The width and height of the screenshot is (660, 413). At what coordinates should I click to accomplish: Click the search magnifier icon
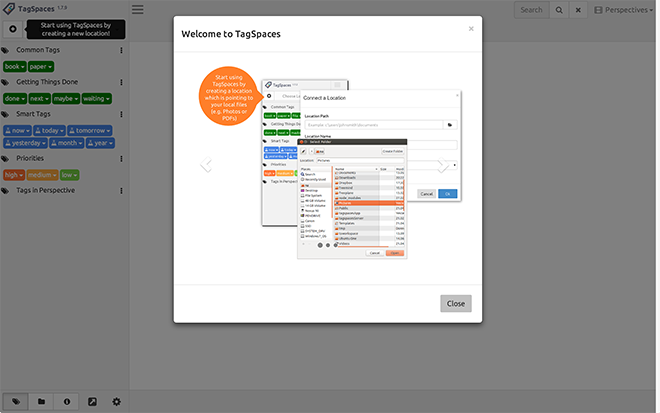(559, 10)
